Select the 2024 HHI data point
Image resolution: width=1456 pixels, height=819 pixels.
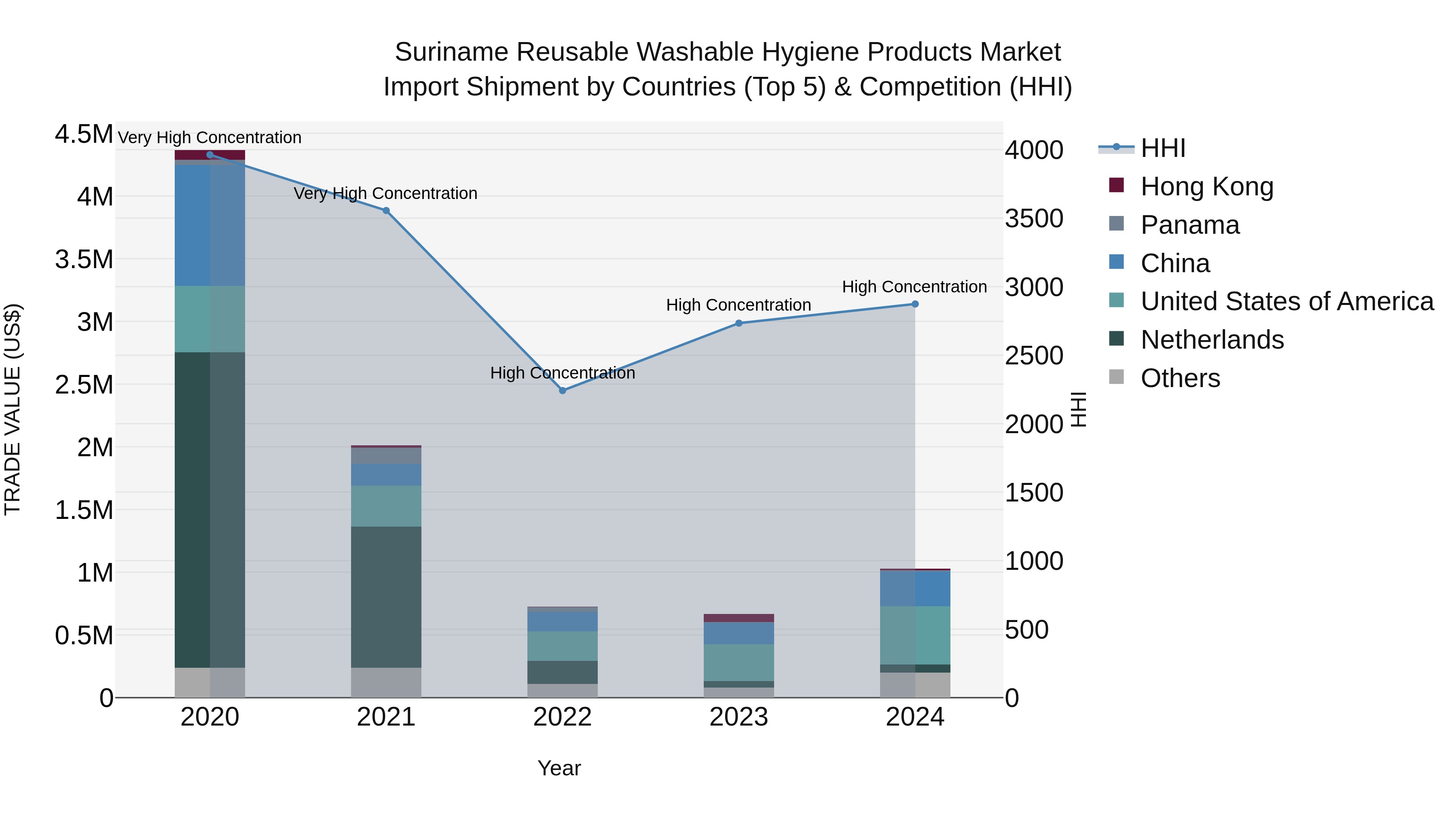(915, 304)
